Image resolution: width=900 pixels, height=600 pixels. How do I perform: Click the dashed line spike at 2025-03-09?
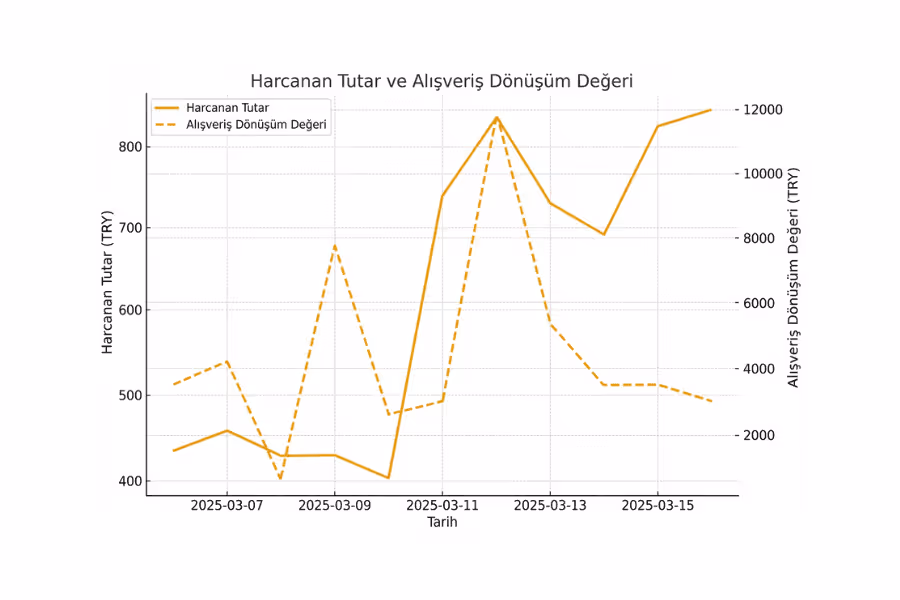point(335,245)
